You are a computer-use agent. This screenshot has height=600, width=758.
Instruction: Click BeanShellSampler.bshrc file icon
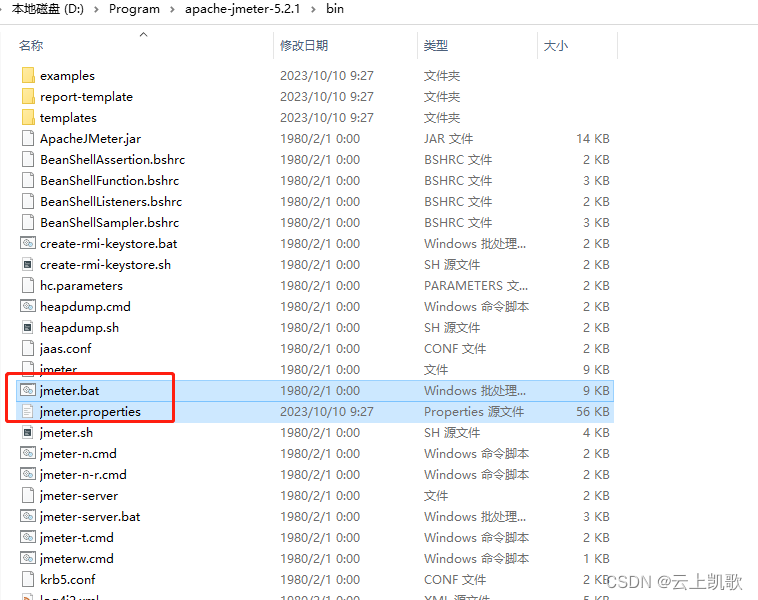point(28,222)
